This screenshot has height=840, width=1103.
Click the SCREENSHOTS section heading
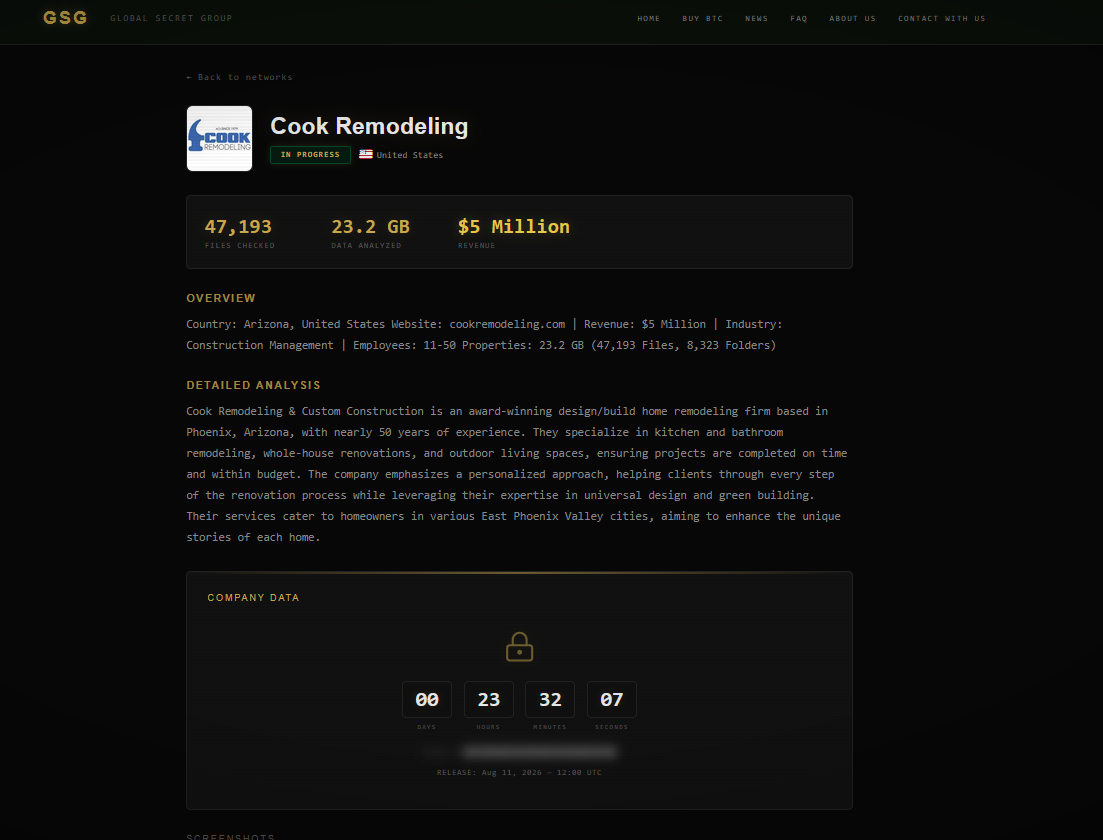pos(230,836)
